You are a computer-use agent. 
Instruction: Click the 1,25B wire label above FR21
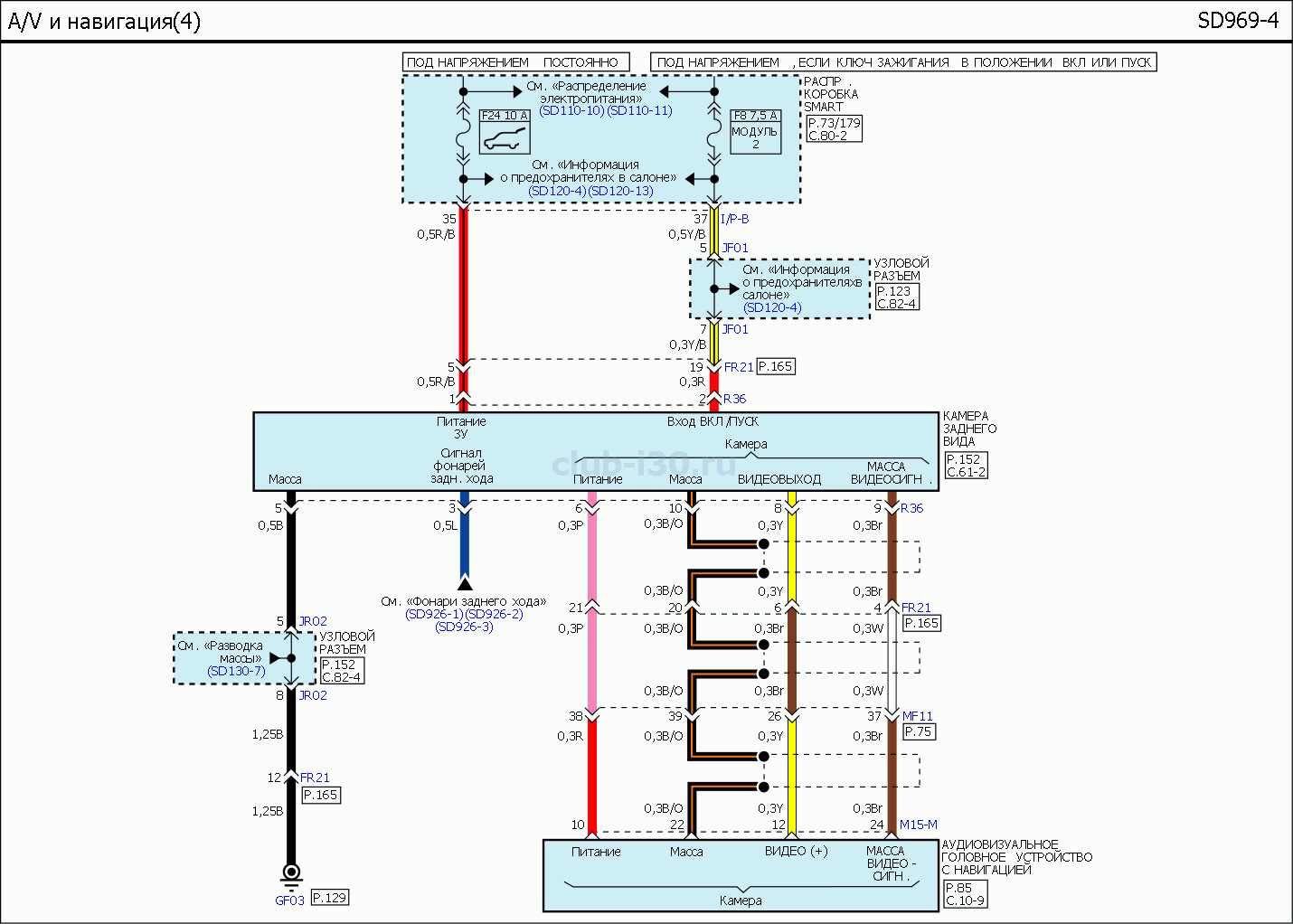click(x=268, y=734)
